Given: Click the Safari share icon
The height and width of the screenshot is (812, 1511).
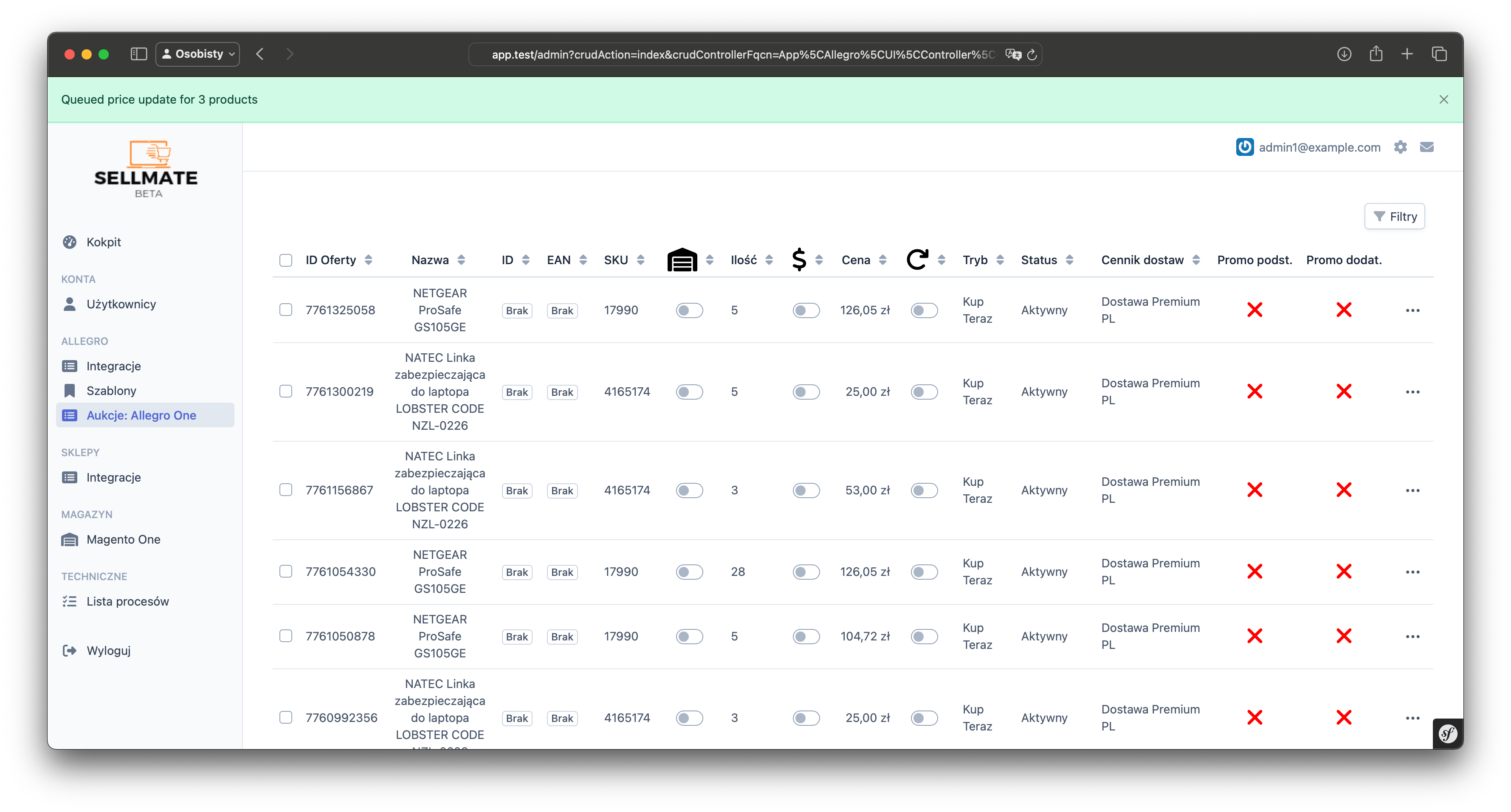Looking at the screenshot, I should (1376, 54).
